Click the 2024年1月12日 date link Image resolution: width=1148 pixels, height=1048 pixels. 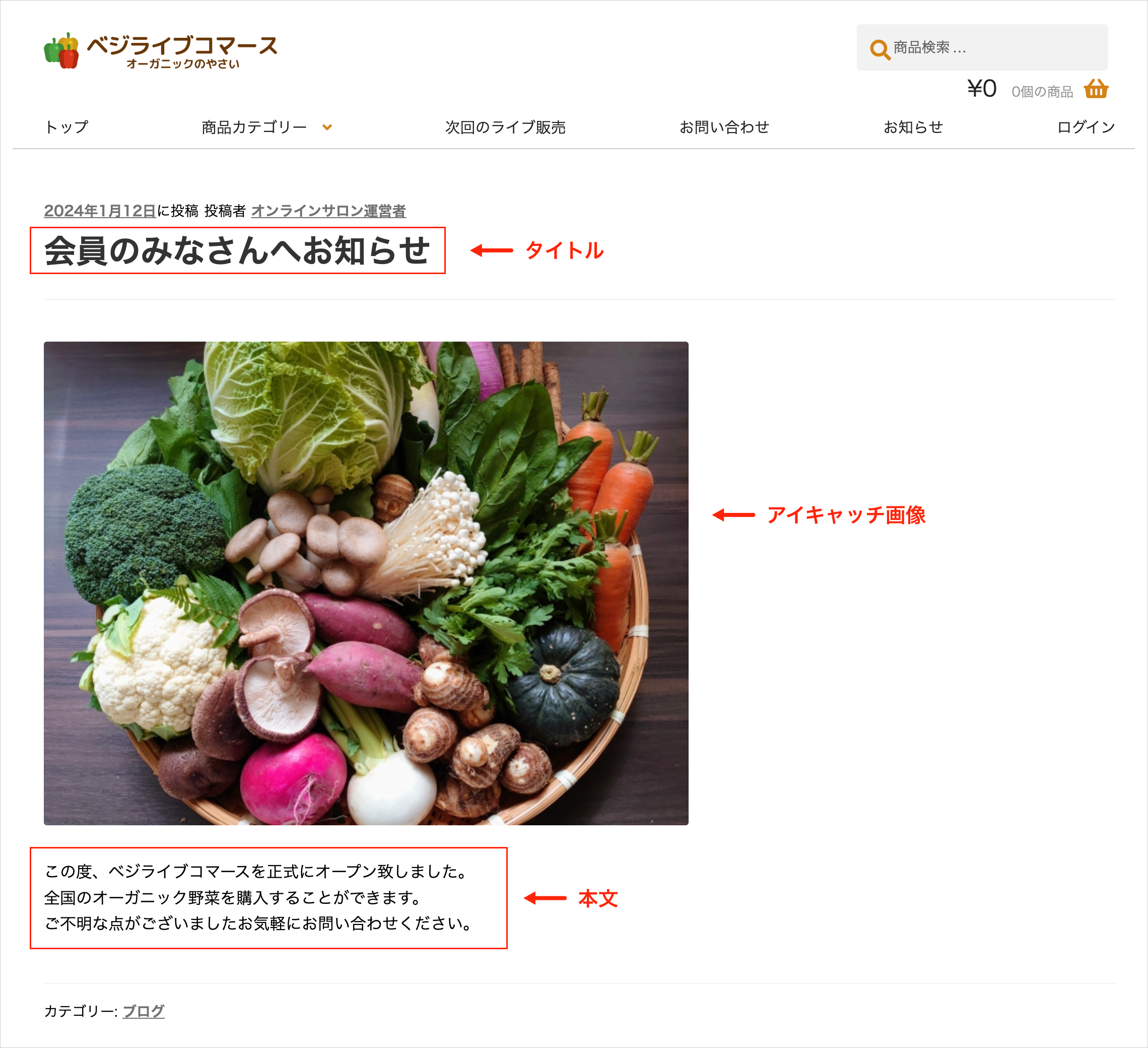click(x=100, y=211)
